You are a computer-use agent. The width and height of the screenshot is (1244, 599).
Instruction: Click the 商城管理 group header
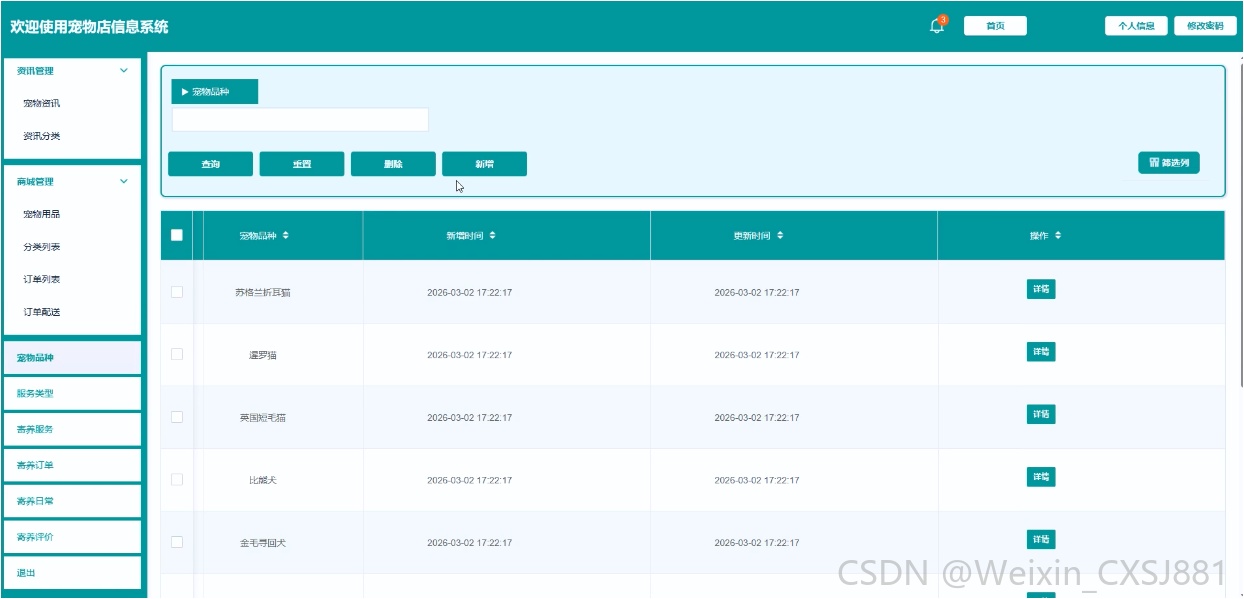[72, 182]
